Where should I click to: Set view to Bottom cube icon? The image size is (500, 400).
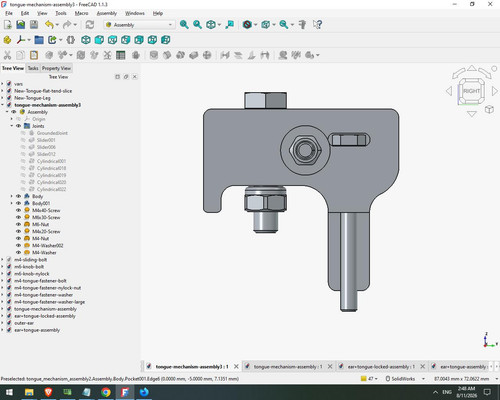tap(152, 40)
